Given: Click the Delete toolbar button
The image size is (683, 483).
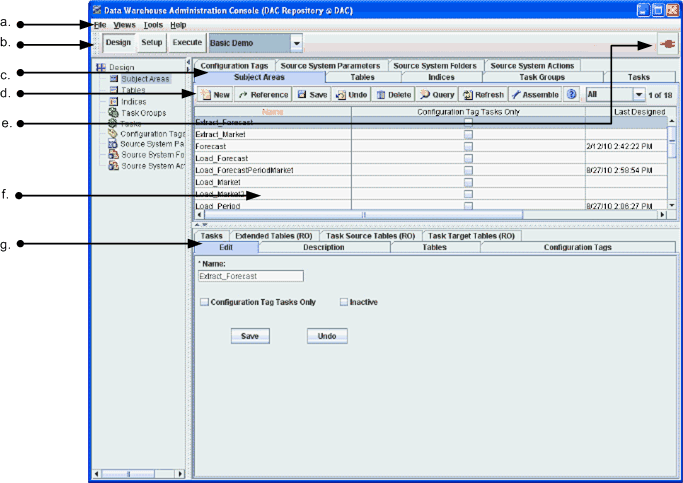Looking at the screenshot, I should [x=393, y=95].
